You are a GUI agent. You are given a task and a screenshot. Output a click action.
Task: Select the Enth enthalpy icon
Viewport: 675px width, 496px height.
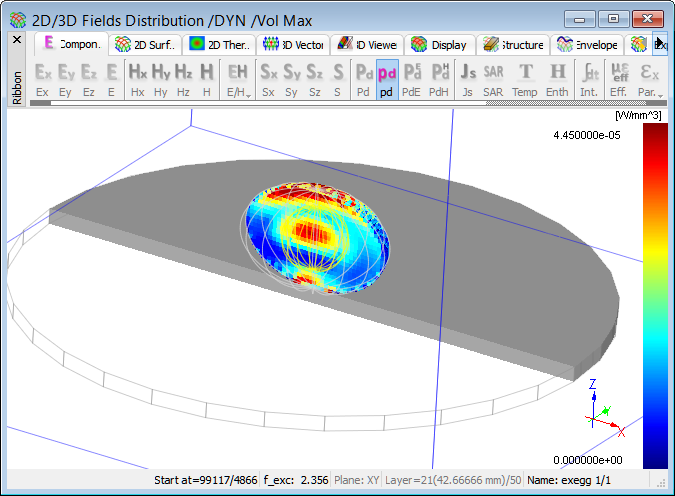557,78
